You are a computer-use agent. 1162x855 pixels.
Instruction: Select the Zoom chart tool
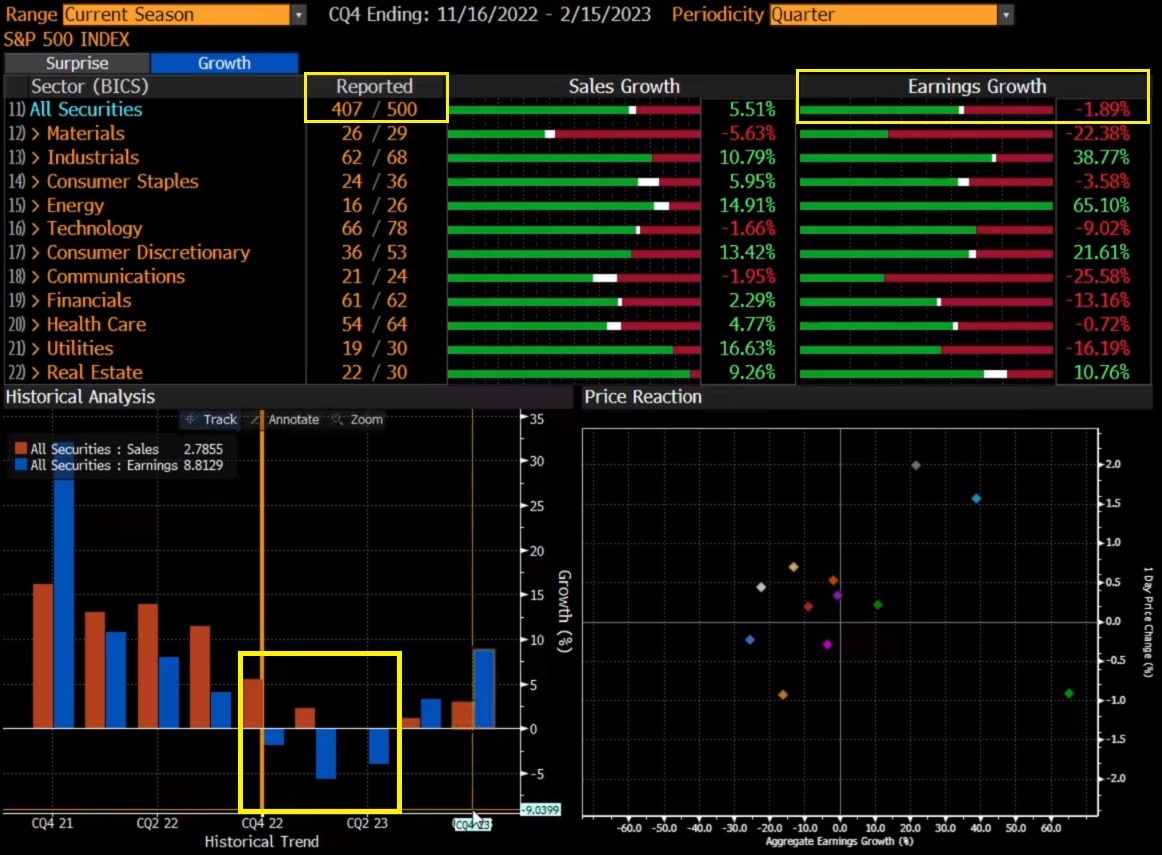pyautogui.click(x=358, y=419)
